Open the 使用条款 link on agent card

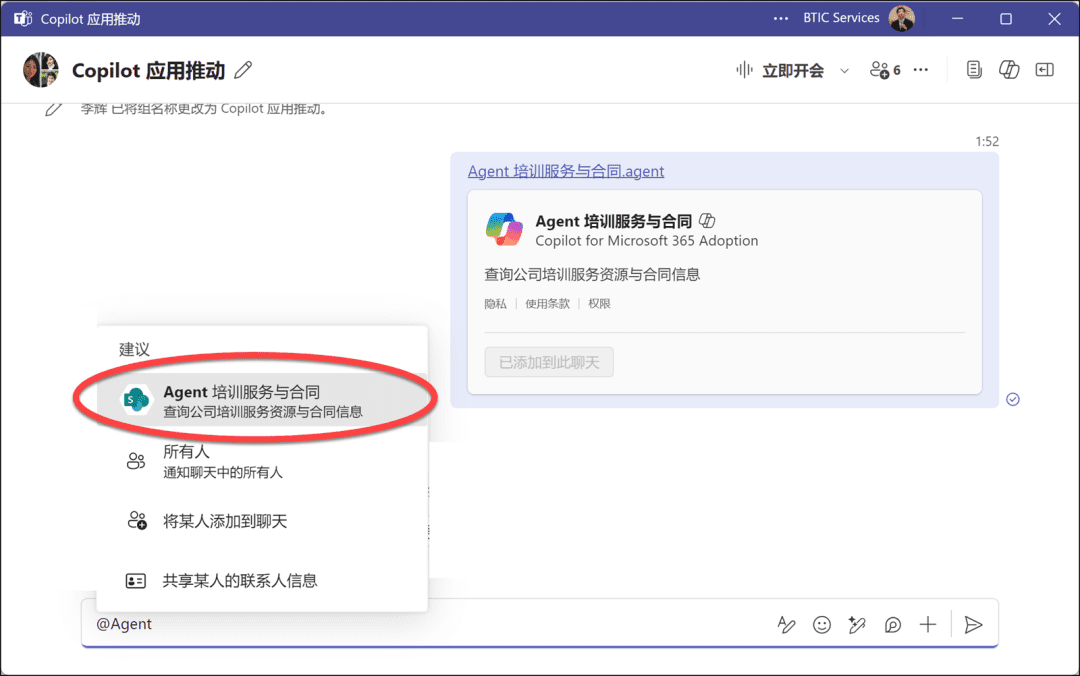click(x=548, y=304)
